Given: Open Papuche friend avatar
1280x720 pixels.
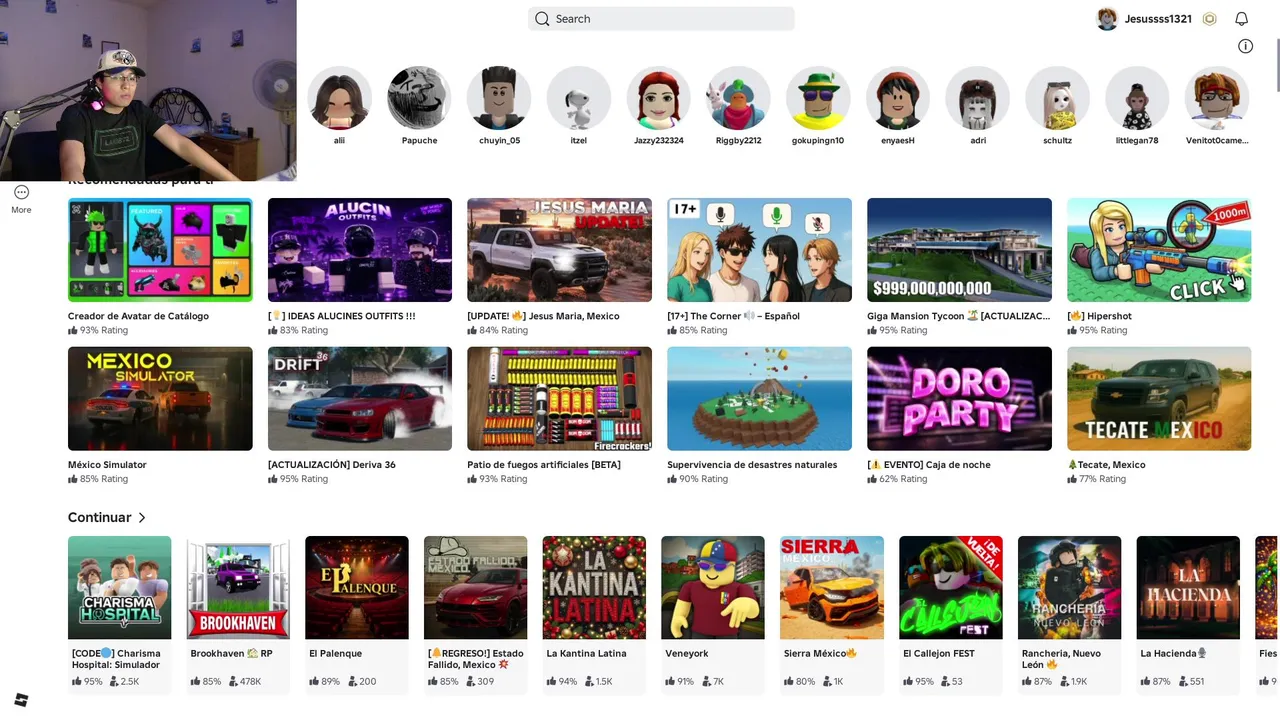Looking at the screenshot, I should pos(419,99).
